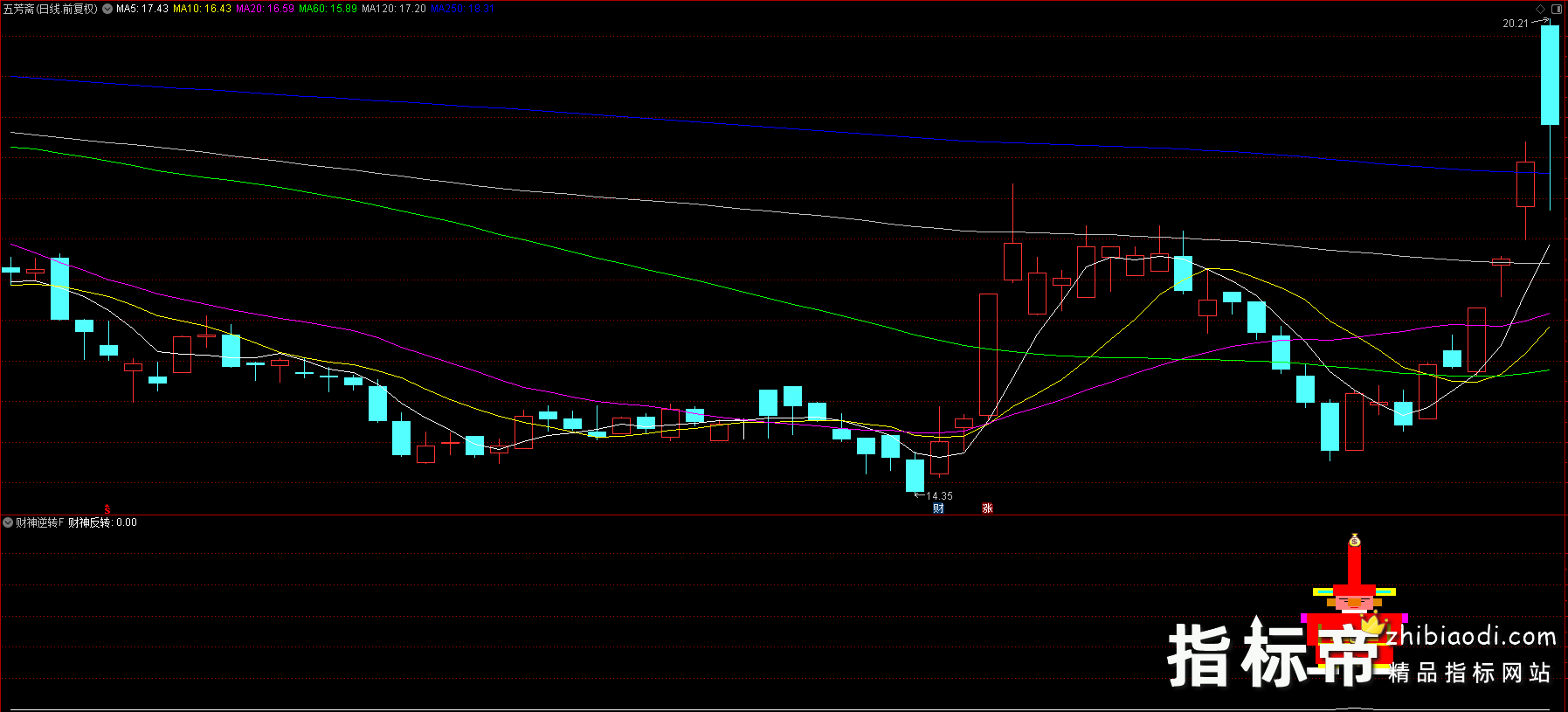Click the MA5: 17.43 label
This screenshot has height=712, width=1568.
point(142,9)
